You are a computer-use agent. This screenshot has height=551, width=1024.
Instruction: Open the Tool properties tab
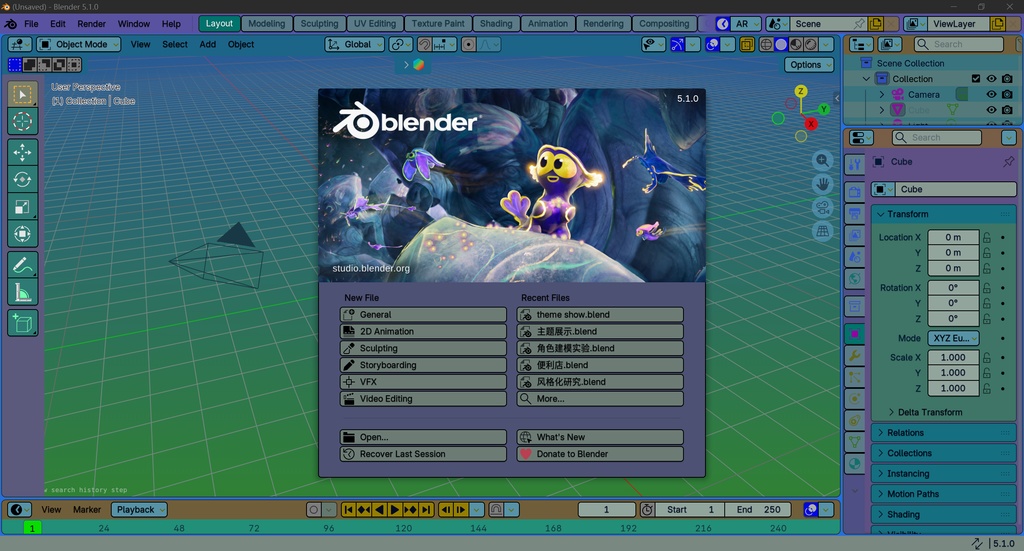tap(855, 165)
